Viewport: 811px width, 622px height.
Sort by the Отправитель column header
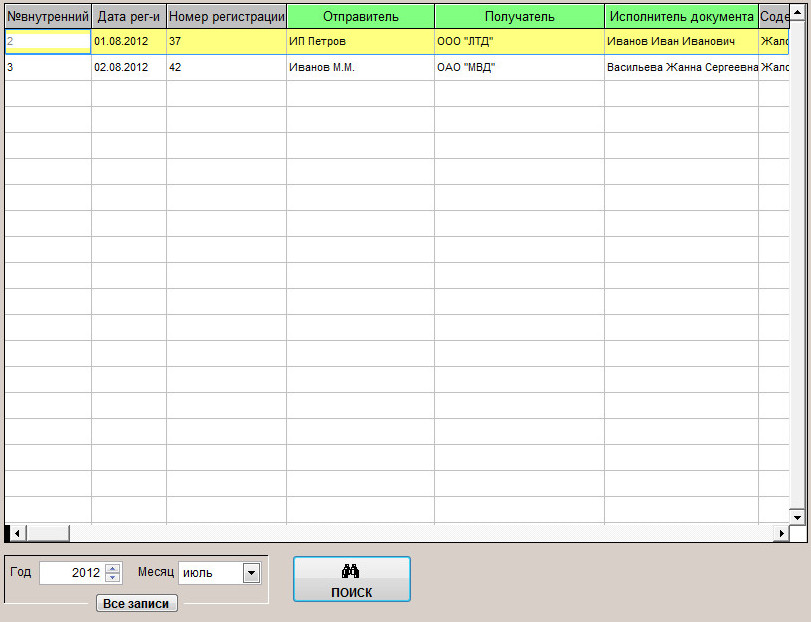(x=361, y=17)
